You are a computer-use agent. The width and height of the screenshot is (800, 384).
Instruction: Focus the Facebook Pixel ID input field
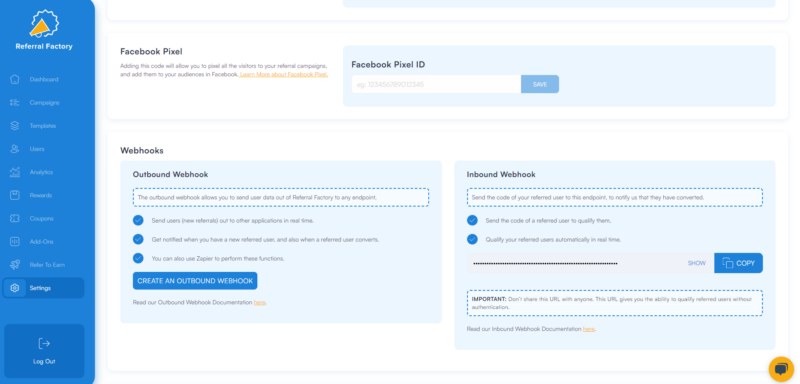point(436,84)
